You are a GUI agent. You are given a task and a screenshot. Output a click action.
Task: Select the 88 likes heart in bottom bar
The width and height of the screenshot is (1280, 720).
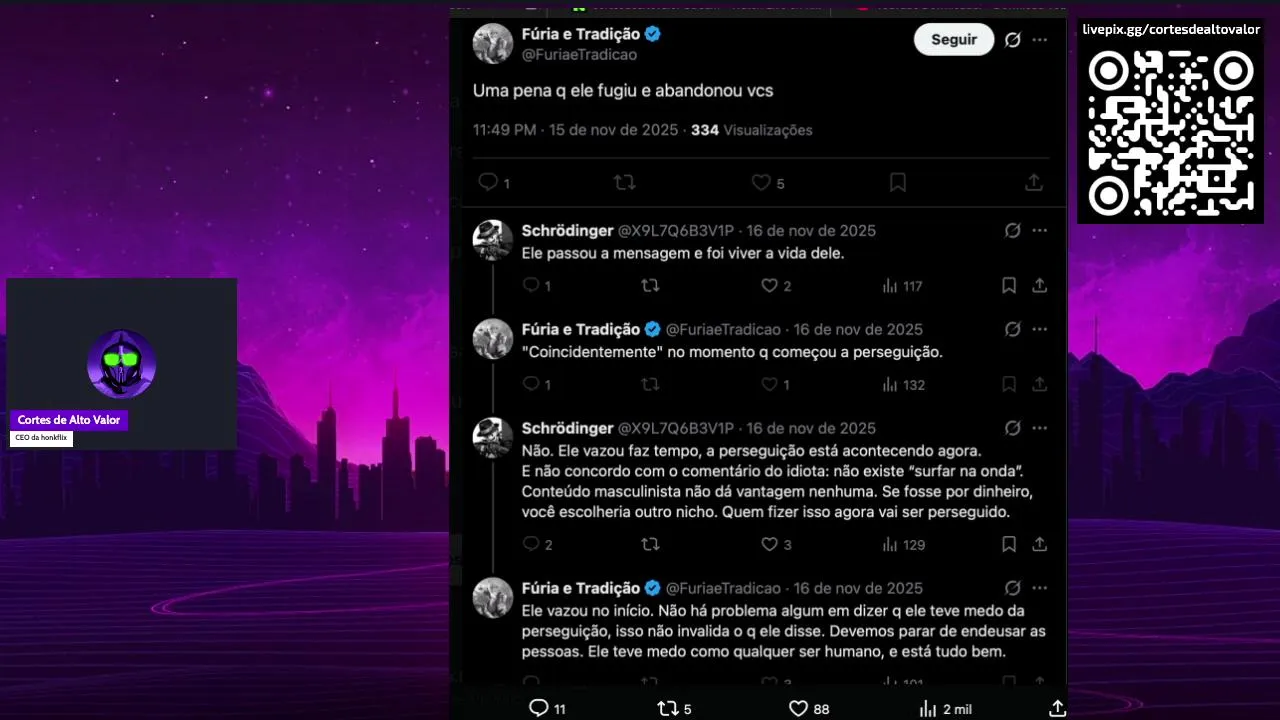click(809, 708)
